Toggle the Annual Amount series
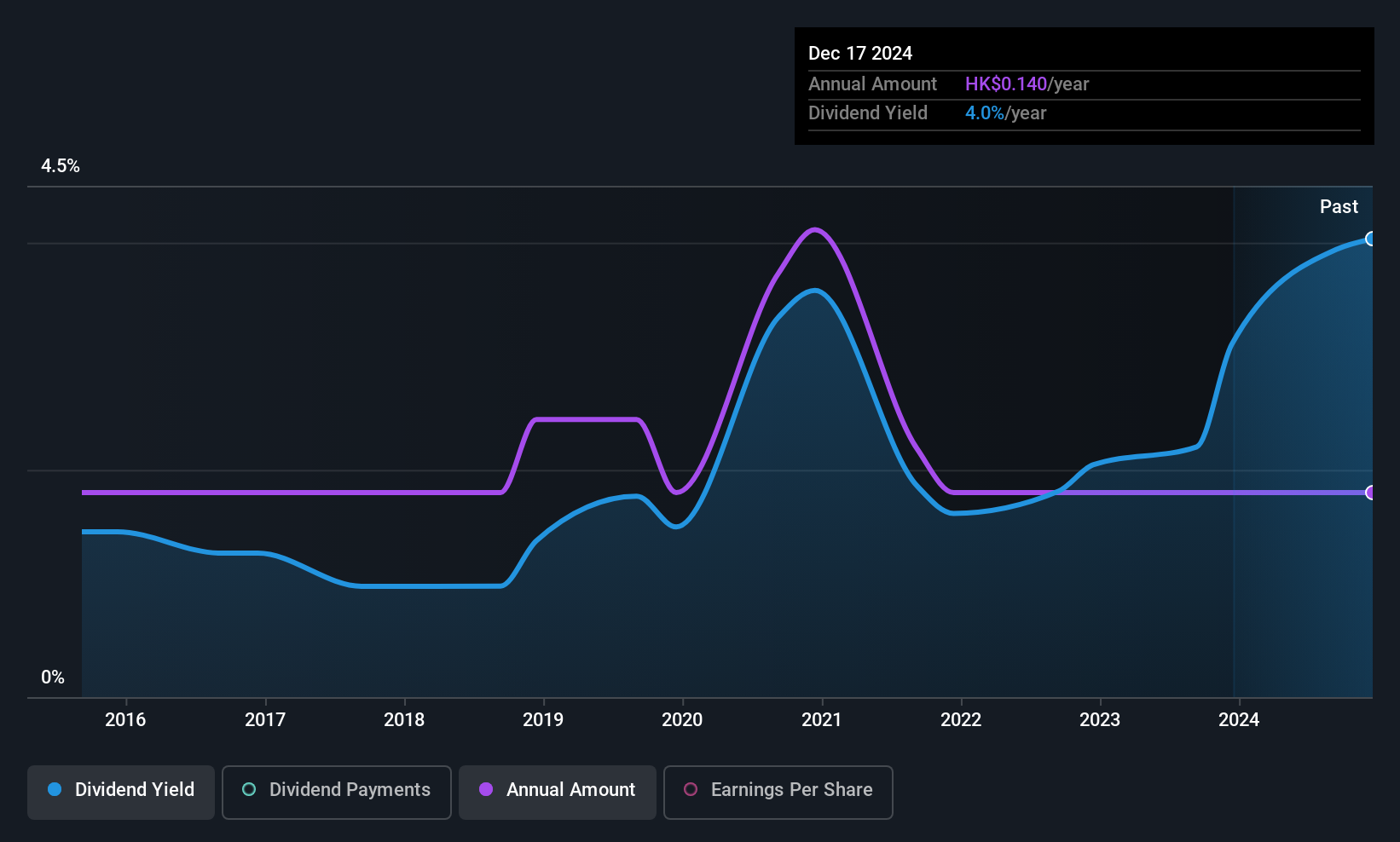1400x842 pixels. tap(558, 792)
